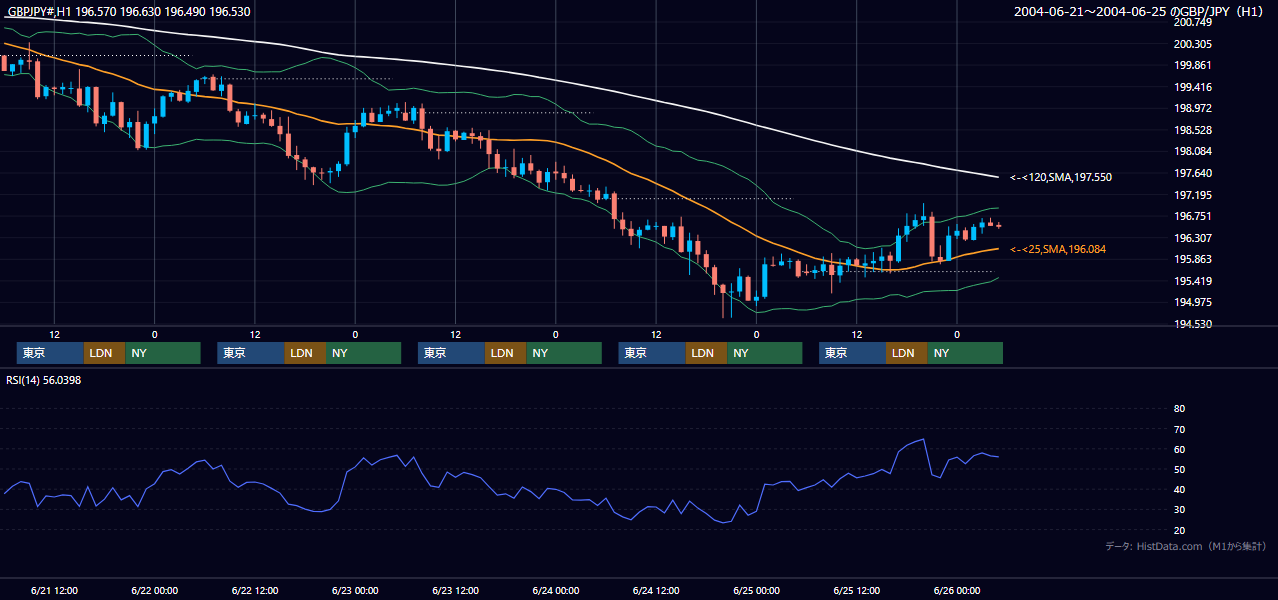
Task: Click the 東京 session box above the 6/21 12:00 label
Action: pyautogui.click(x=50, y=353)
